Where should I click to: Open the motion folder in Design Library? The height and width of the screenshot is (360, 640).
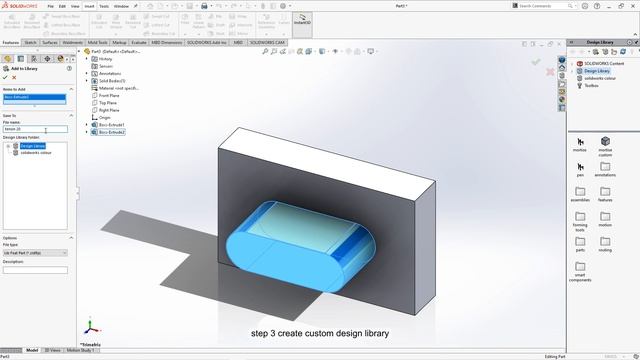[x=605, y=219]
